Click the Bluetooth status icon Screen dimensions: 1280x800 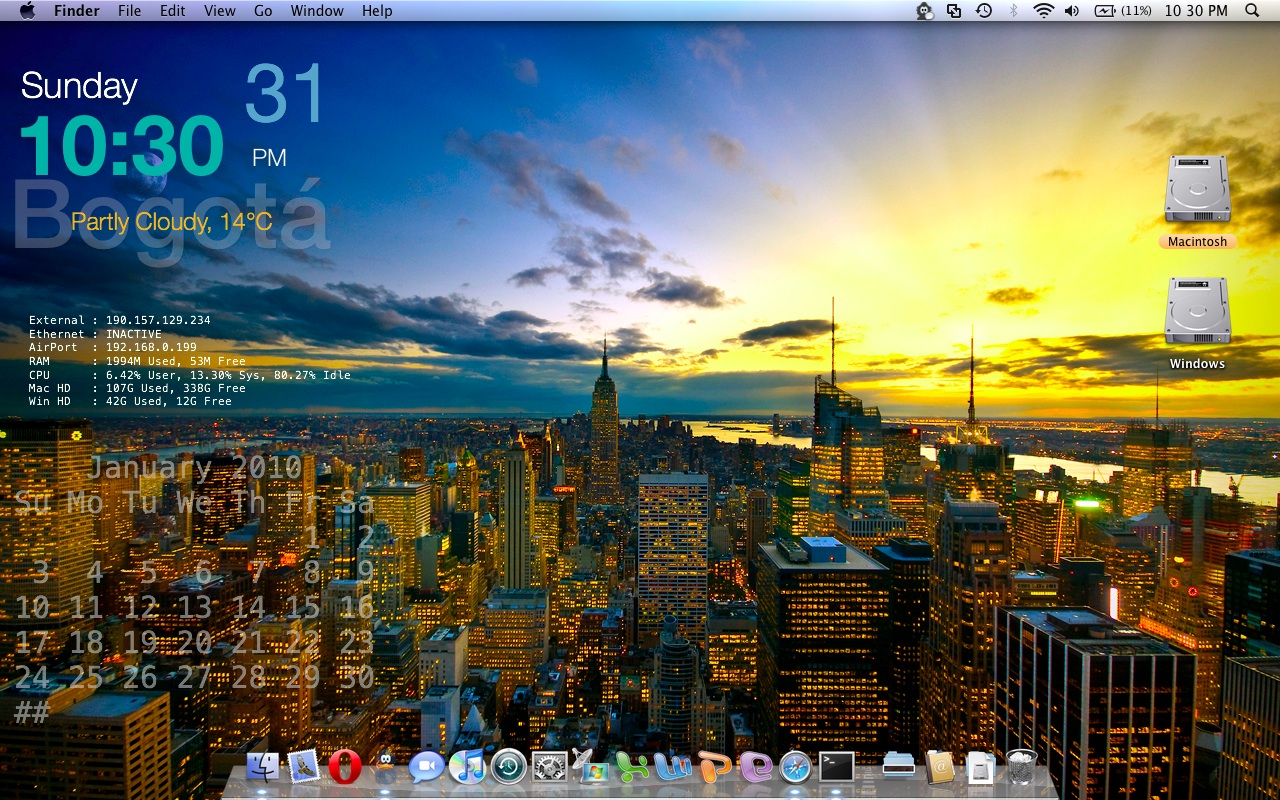[x=1013, y=10]
